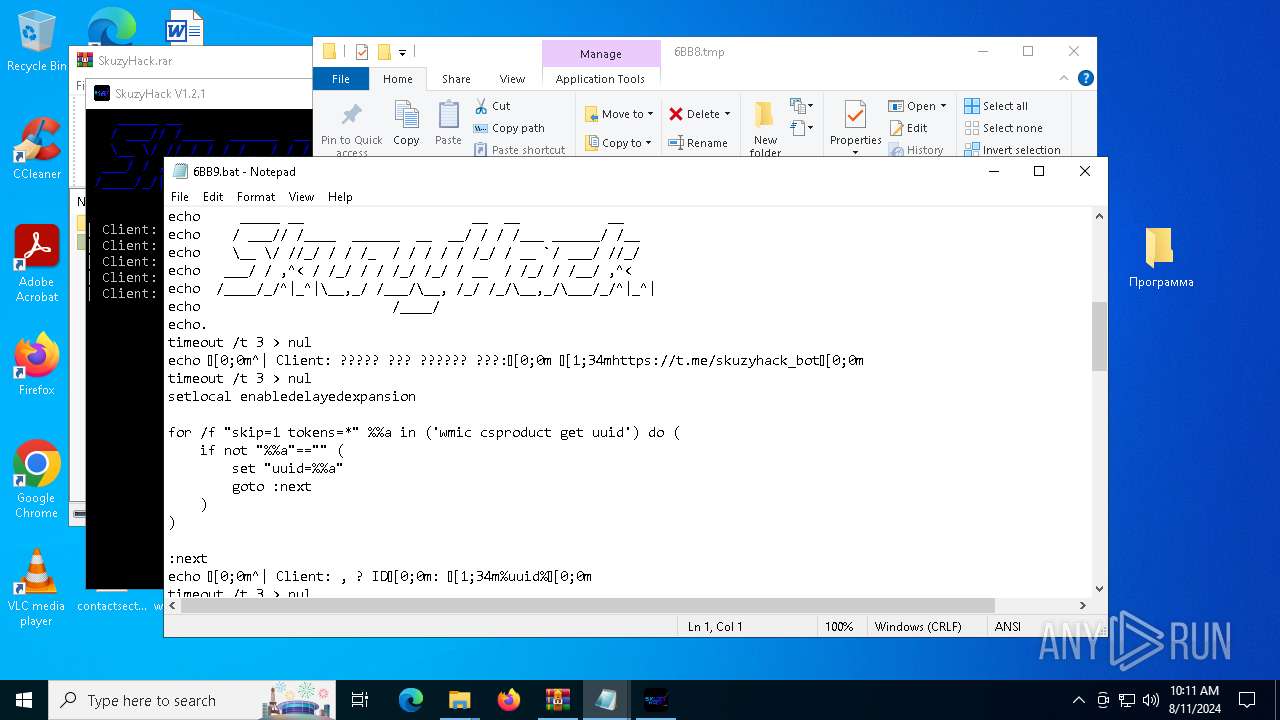This screenshot has height=720, width=1280.
Task: Open the New item dropdown
Action: 799,106
